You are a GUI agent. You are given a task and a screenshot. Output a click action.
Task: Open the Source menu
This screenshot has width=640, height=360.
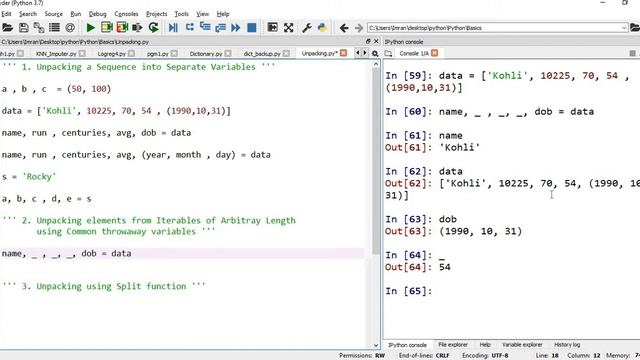[x=53, y=14]
